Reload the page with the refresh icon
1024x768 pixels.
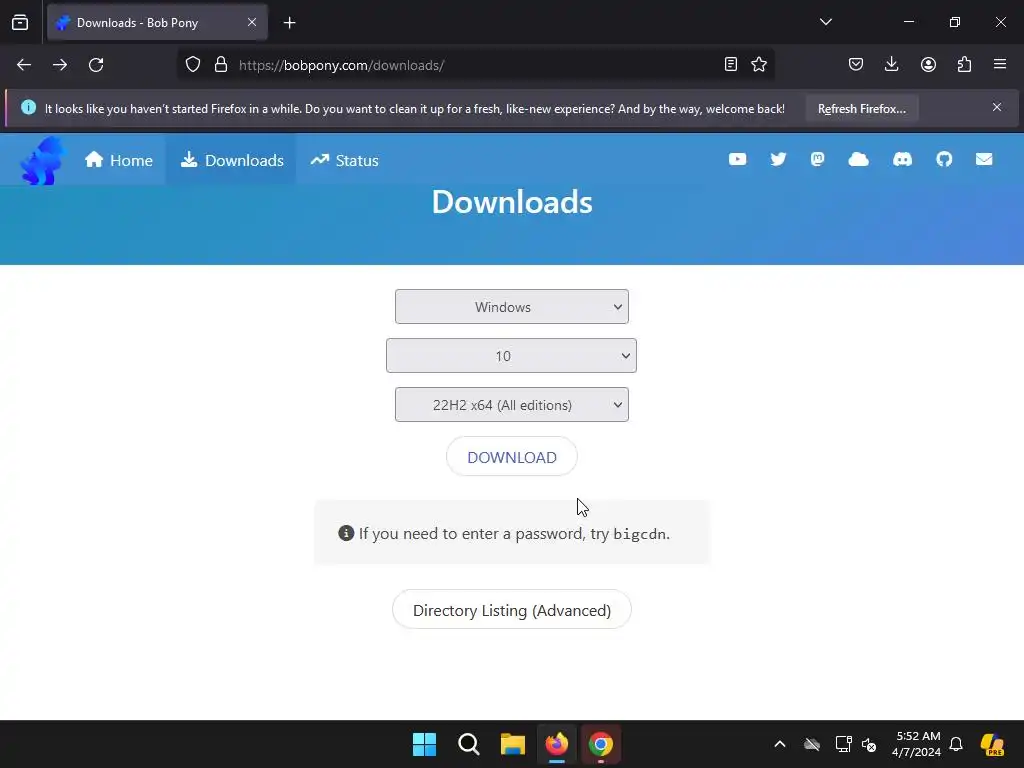coord(96,65)
